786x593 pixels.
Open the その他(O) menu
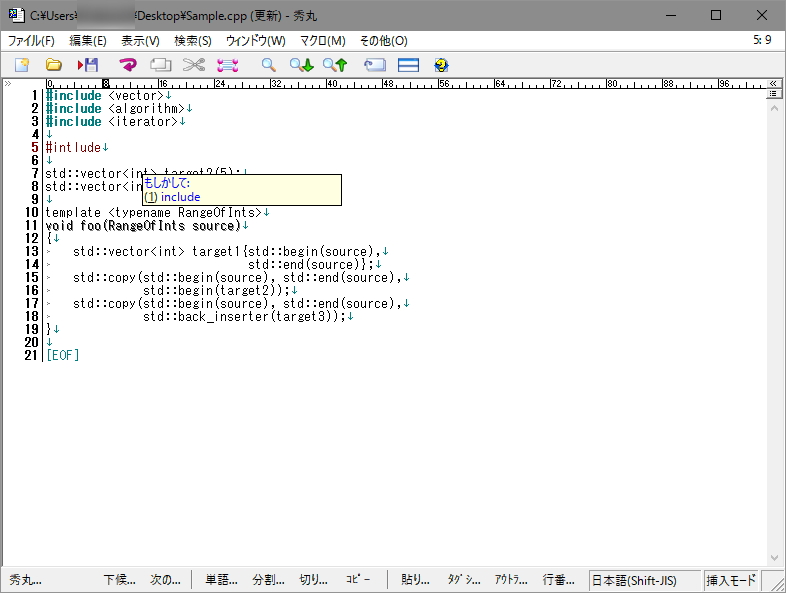(383, 41)
